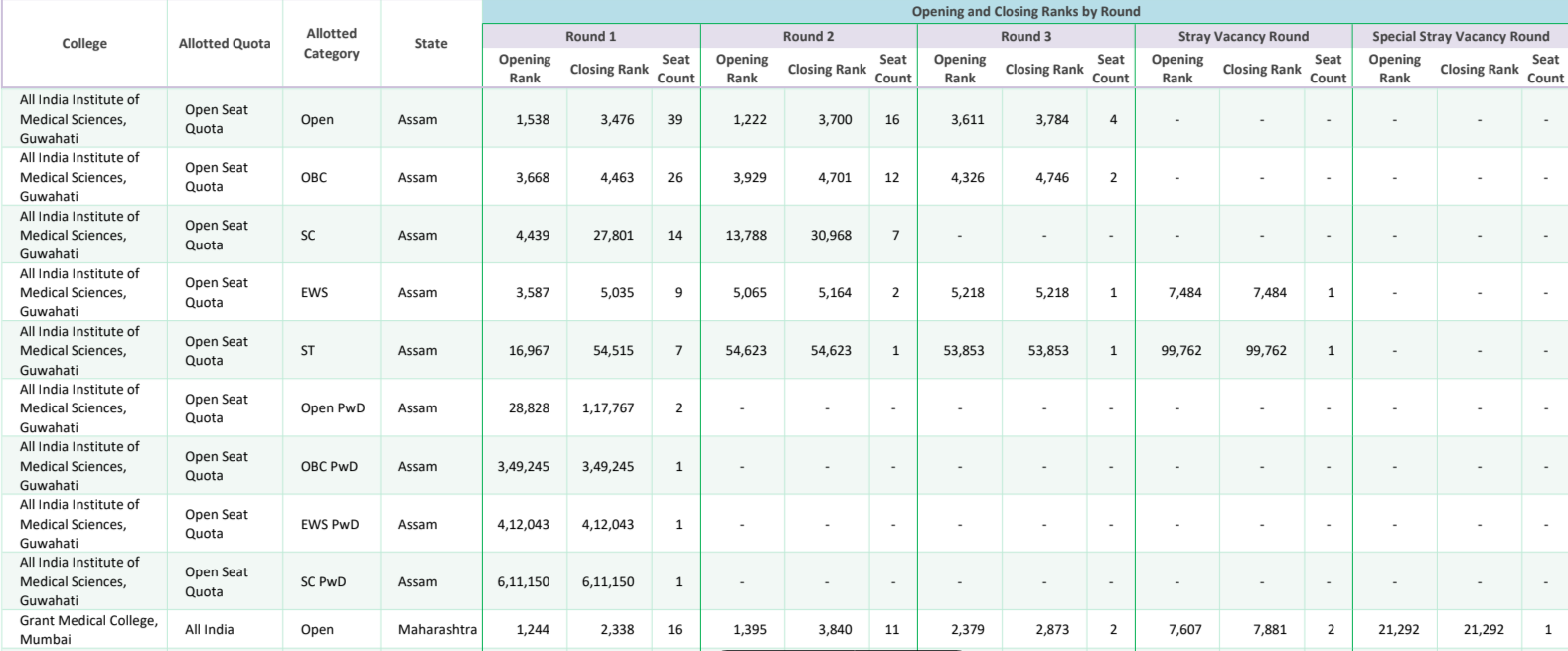Select the Special Stray Vacancy Round header
The image size is (1568, 651).
(x=1460, y=37)
